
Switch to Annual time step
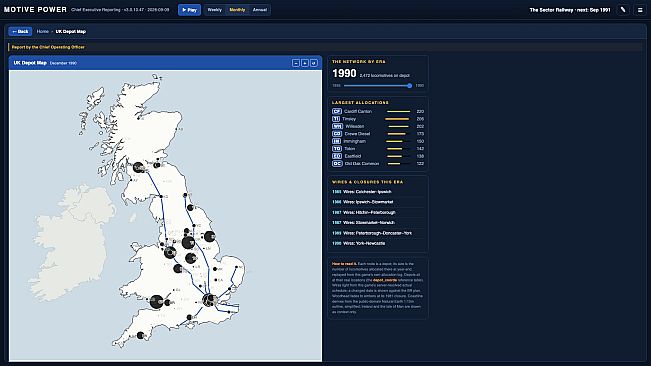tap(260, 10)
